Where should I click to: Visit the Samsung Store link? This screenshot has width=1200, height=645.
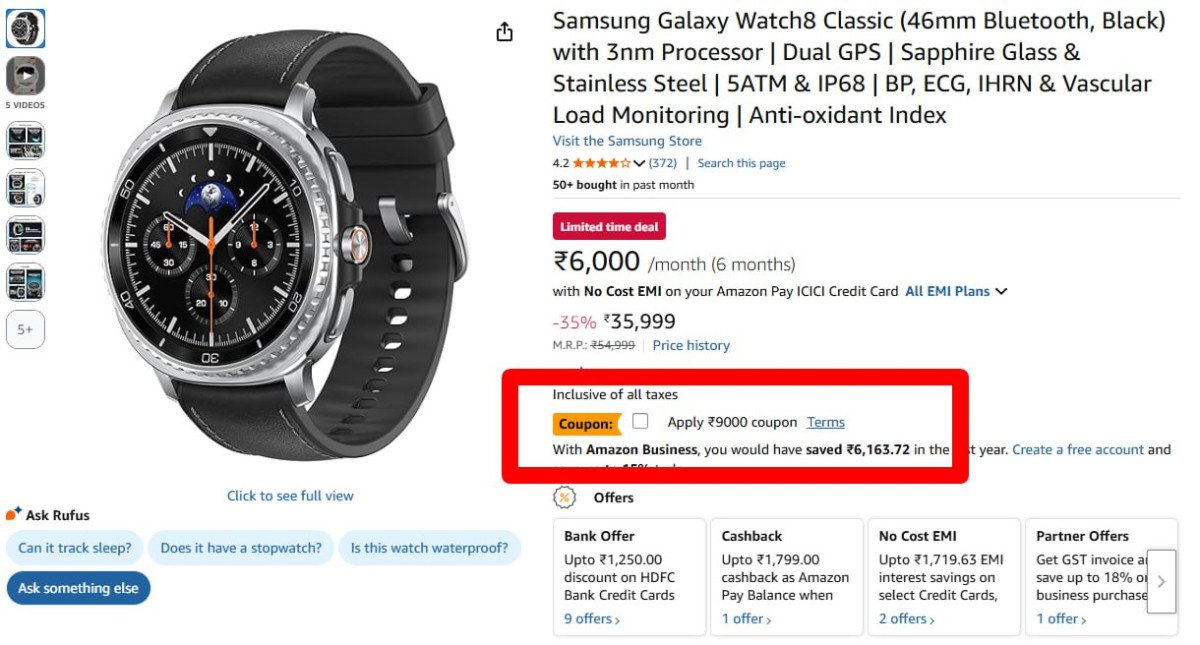point(627,141)
